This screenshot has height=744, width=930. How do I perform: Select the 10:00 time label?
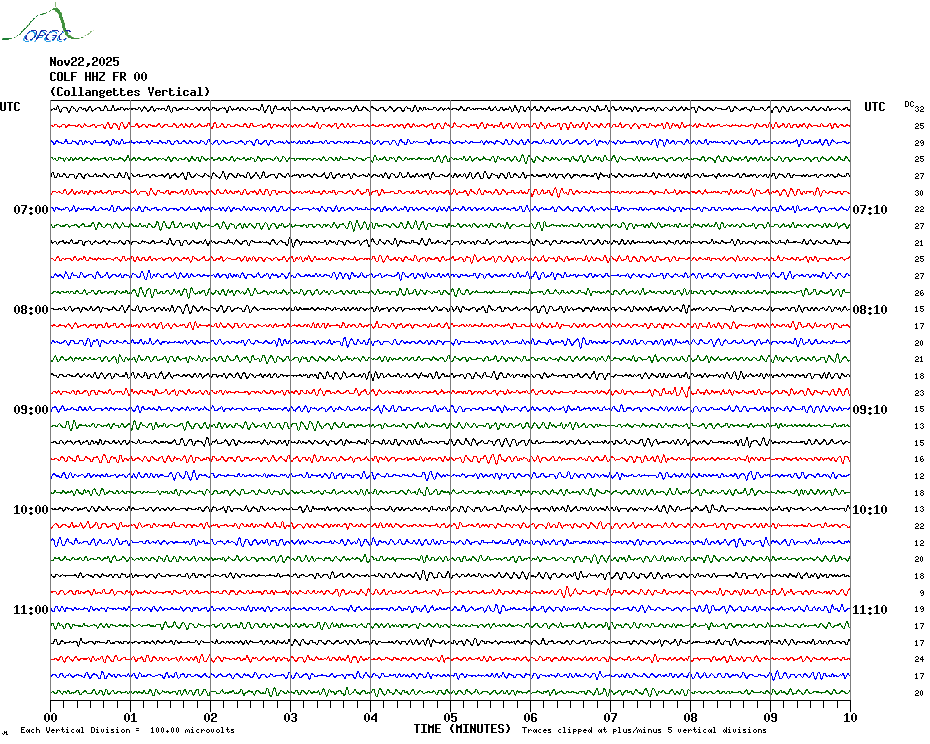(x=31, y=510)
